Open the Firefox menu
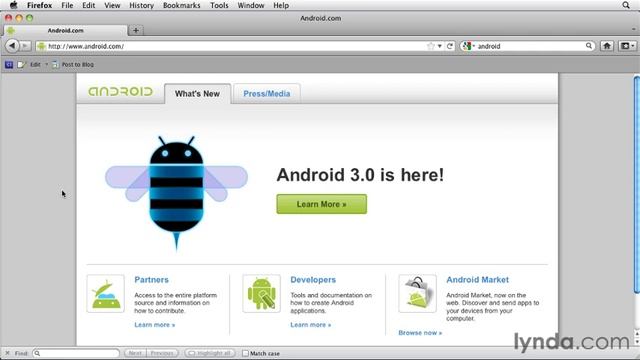 40,5
